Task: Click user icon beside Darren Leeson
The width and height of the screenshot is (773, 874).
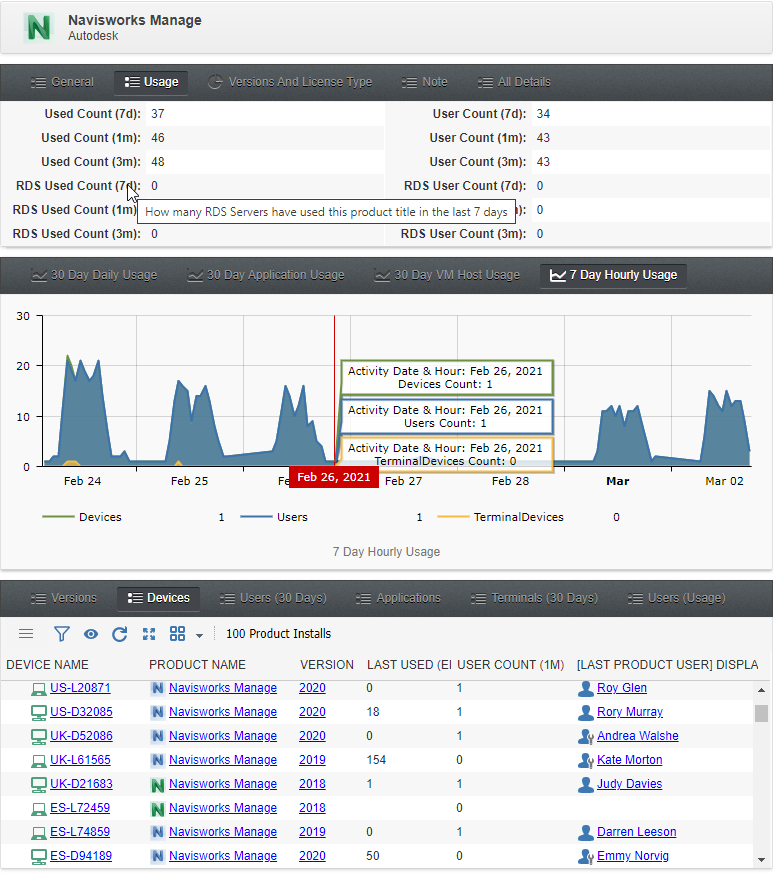Action: [x=586, y=832]
